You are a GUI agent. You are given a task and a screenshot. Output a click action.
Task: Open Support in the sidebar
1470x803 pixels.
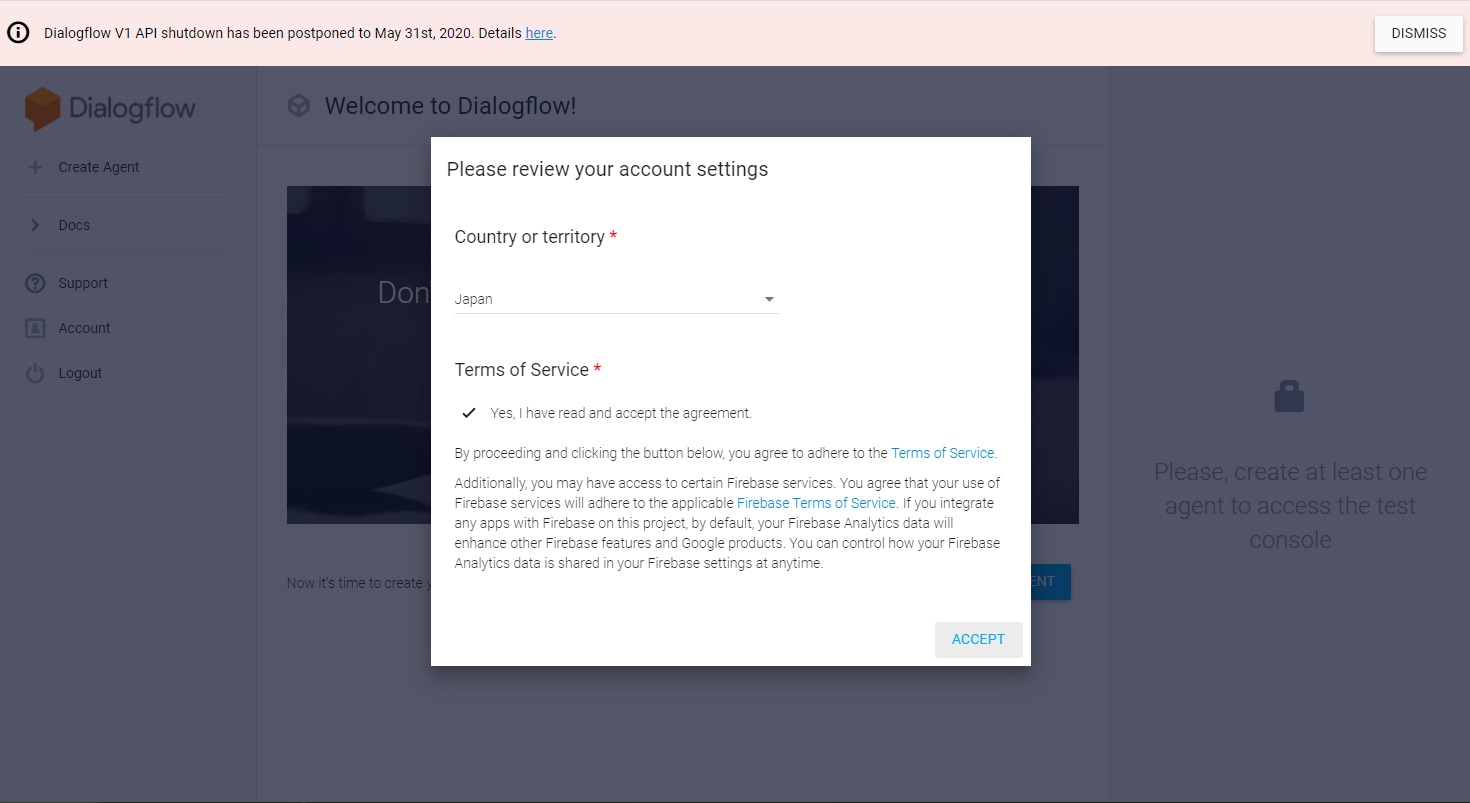pos(83,283)
